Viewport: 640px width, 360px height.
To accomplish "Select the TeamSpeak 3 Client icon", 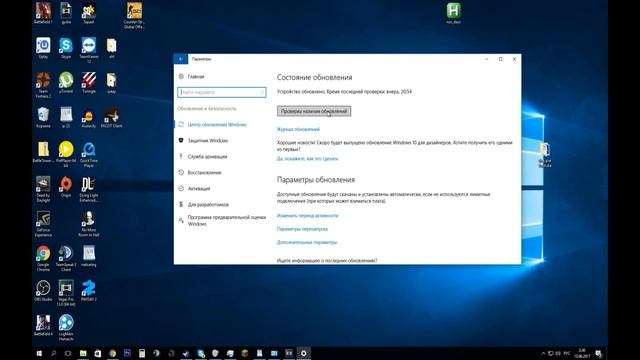I will point(66,258).
